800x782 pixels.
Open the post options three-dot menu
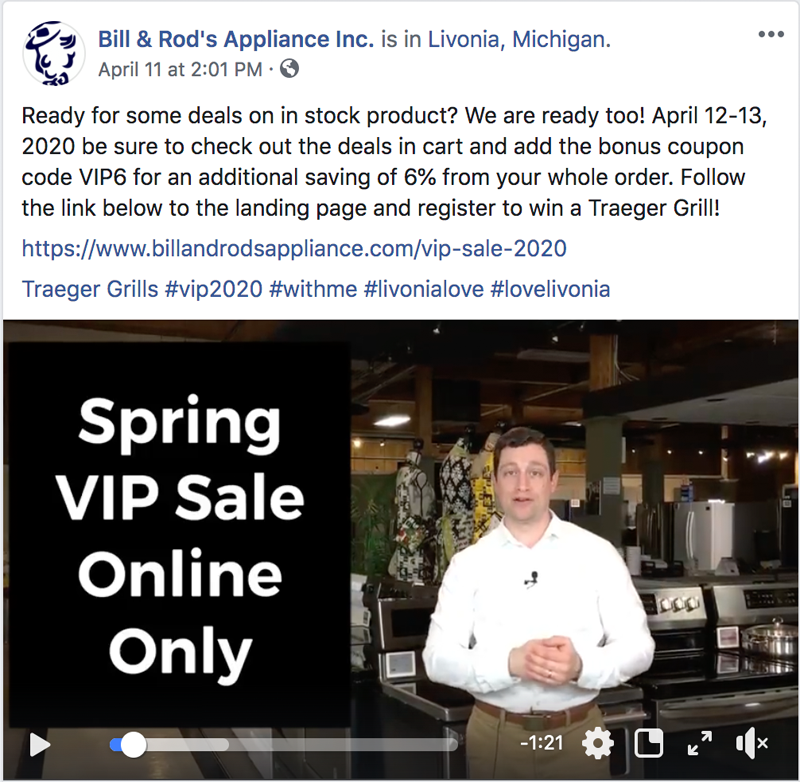pyautogui.click(x=771, y=34)
